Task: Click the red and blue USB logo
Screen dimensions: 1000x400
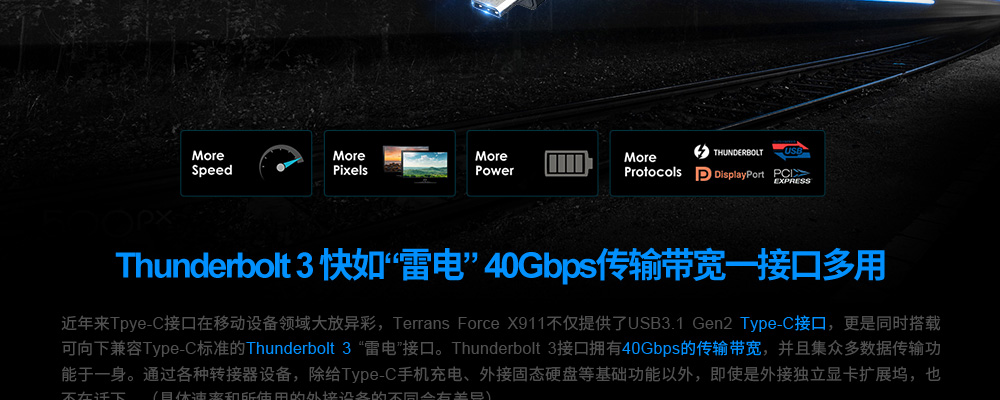Action: (791, 150)
